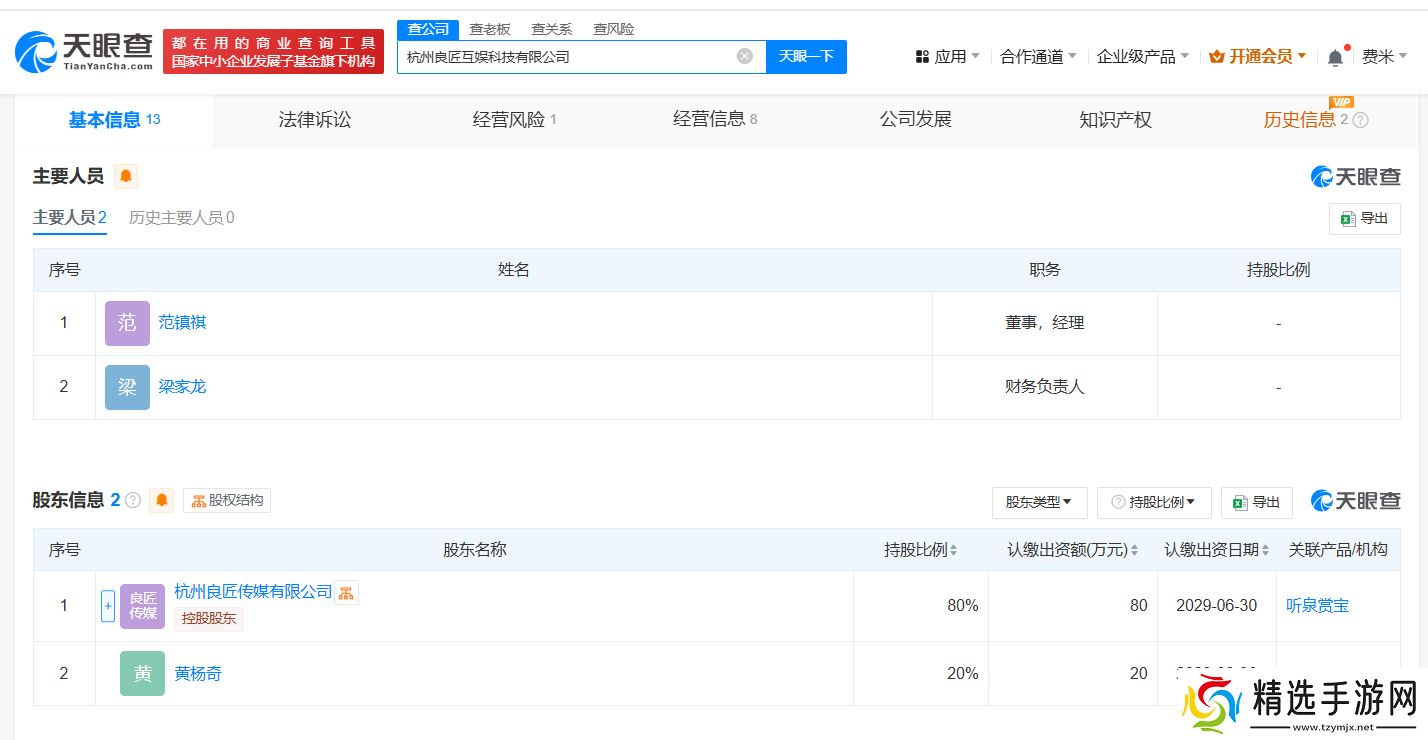This screenshot has width=1428, height=740.
Task: Click the Tianyancha logo icon
Action: 35,51
